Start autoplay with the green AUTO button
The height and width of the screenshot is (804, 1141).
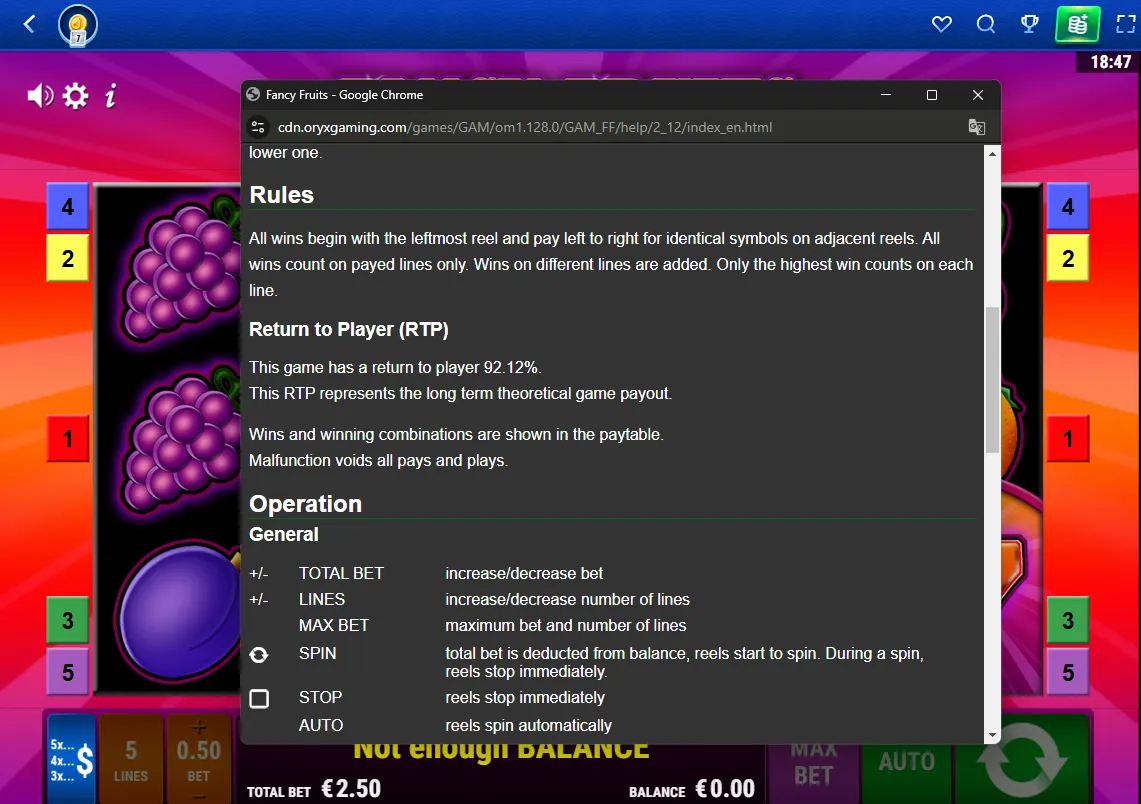[x=907, y=762]
